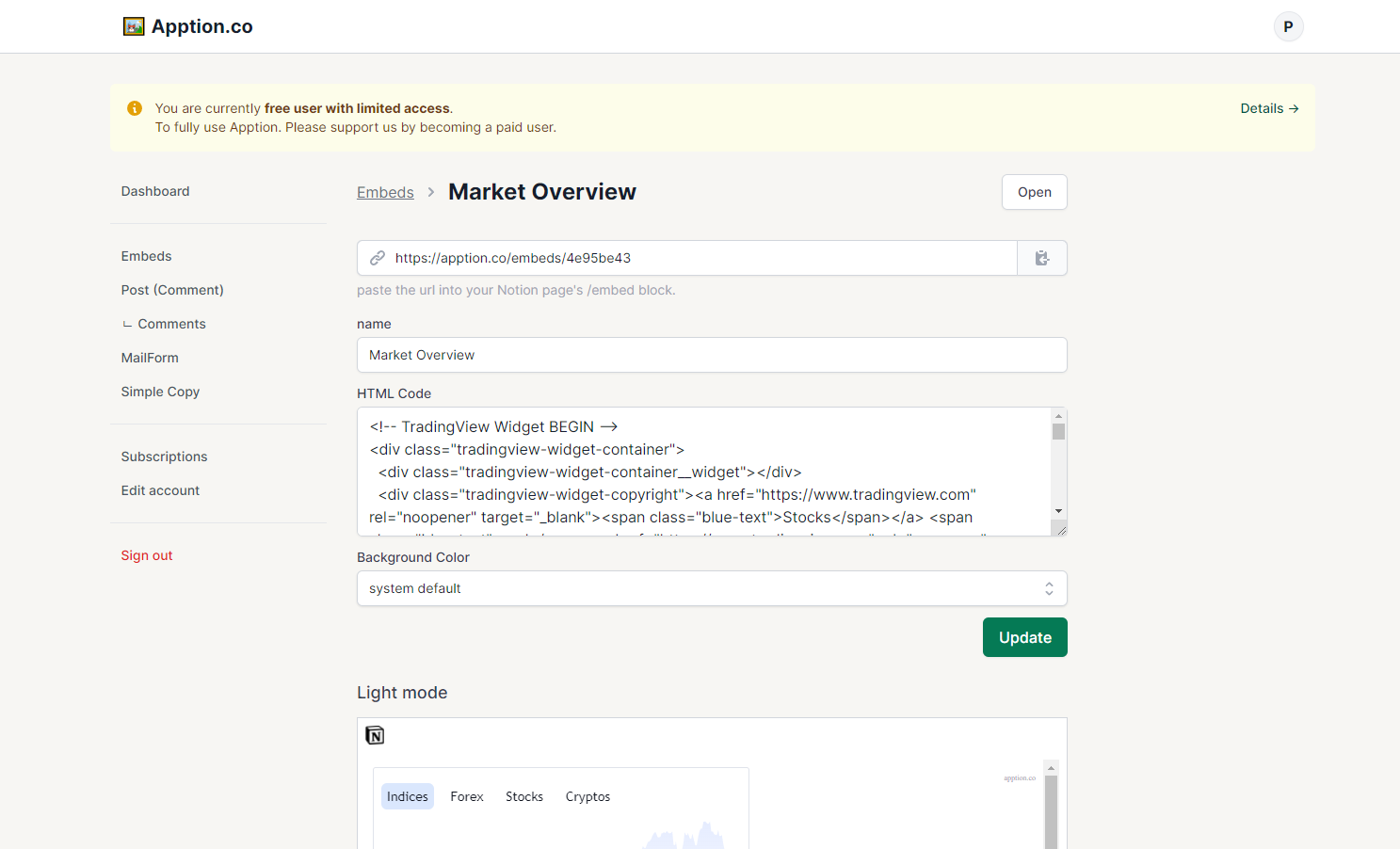This screenshot has height=849, width=1400.
Task: Click the Open button
Action: (1034, 192)
